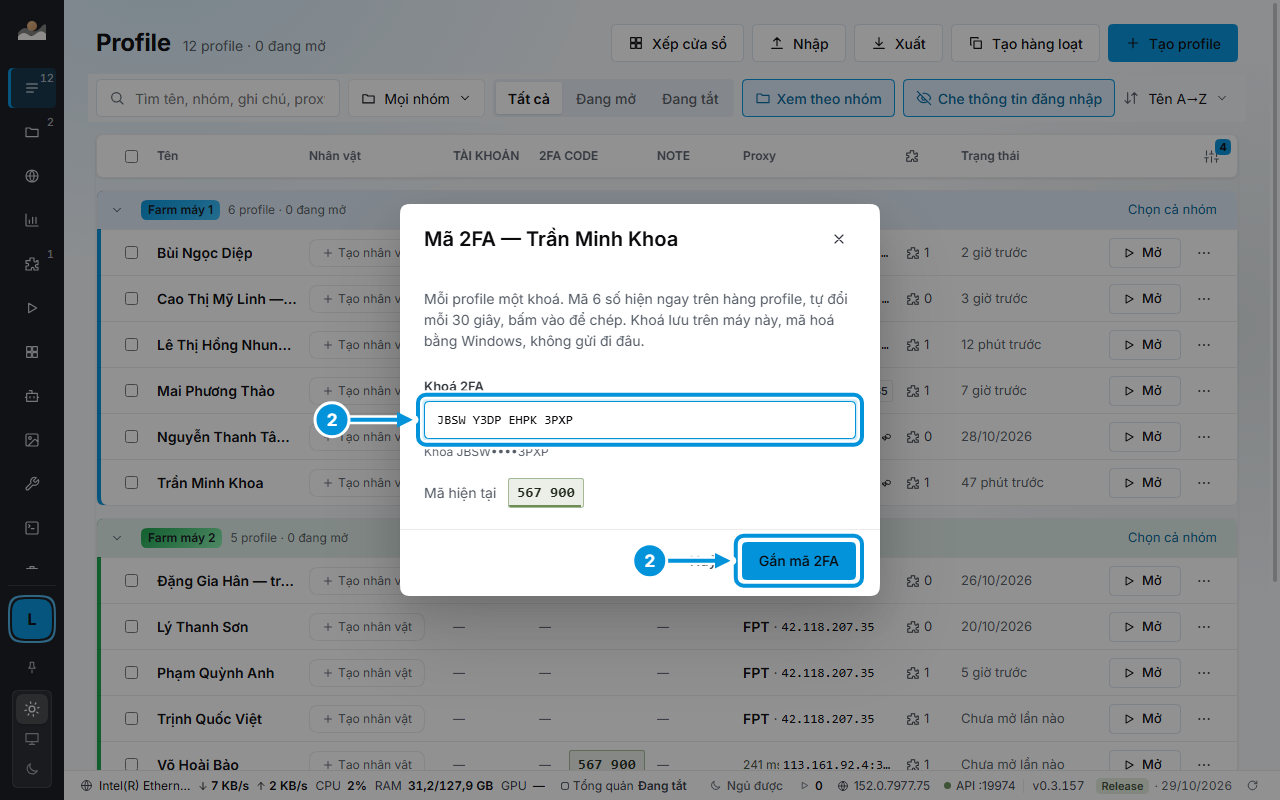This screenshot has width=1280, height=800.
Task: Open the bar chart statistics sidebar icon
Action: 32,220
